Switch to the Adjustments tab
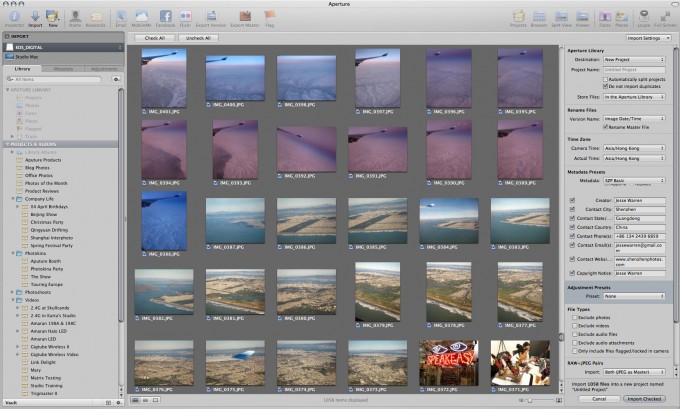Viewport: 680px width, 409px height. coord(104,69)
